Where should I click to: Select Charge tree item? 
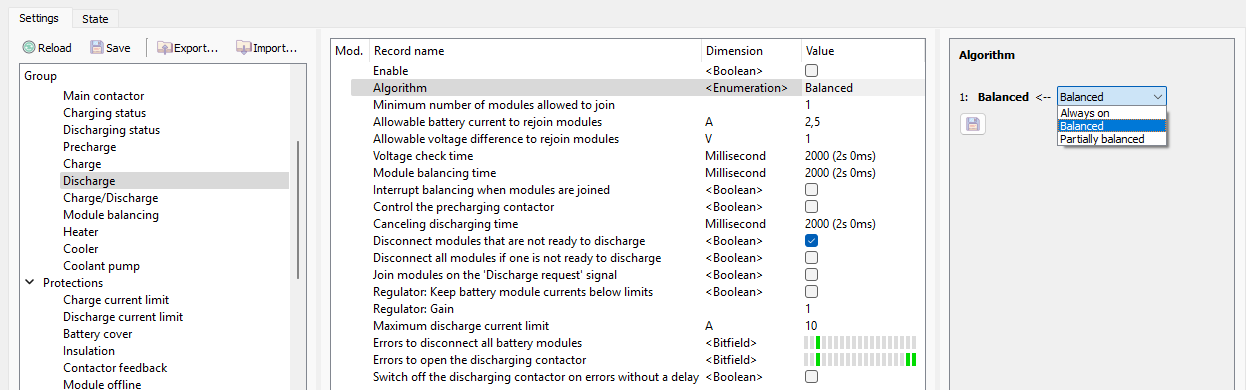82,164
